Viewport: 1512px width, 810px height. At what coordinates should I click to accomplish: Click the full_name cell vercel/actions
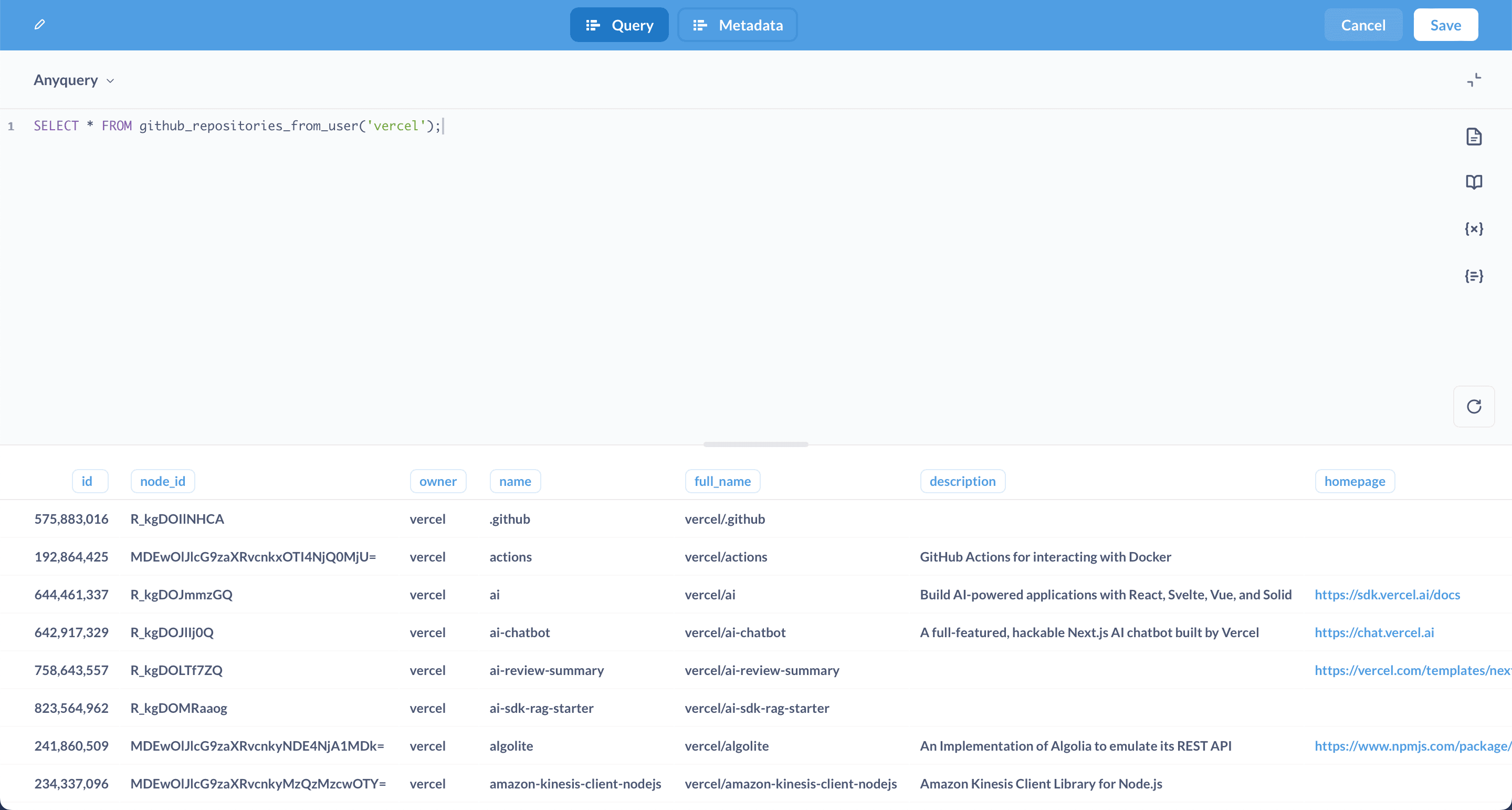726,557
